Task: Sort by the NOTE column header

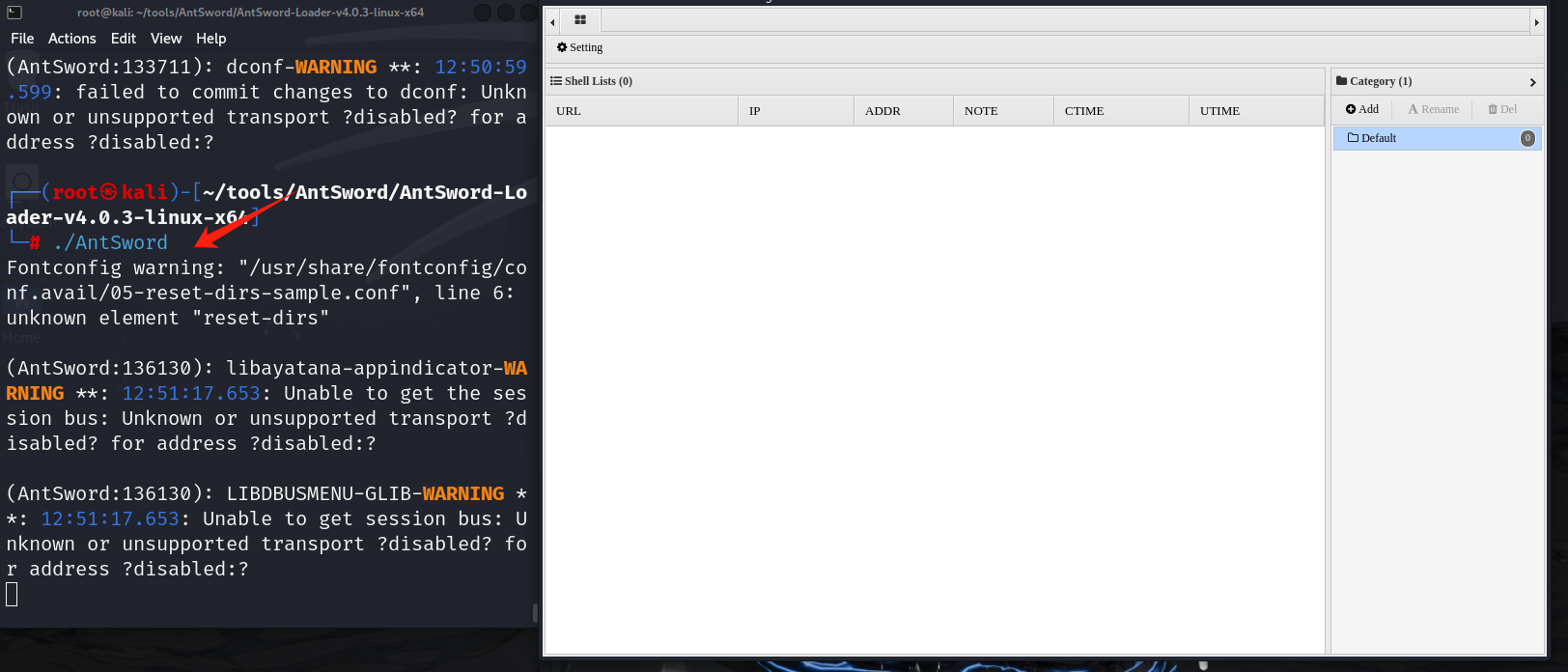Action: click(x=1004, y=111)
